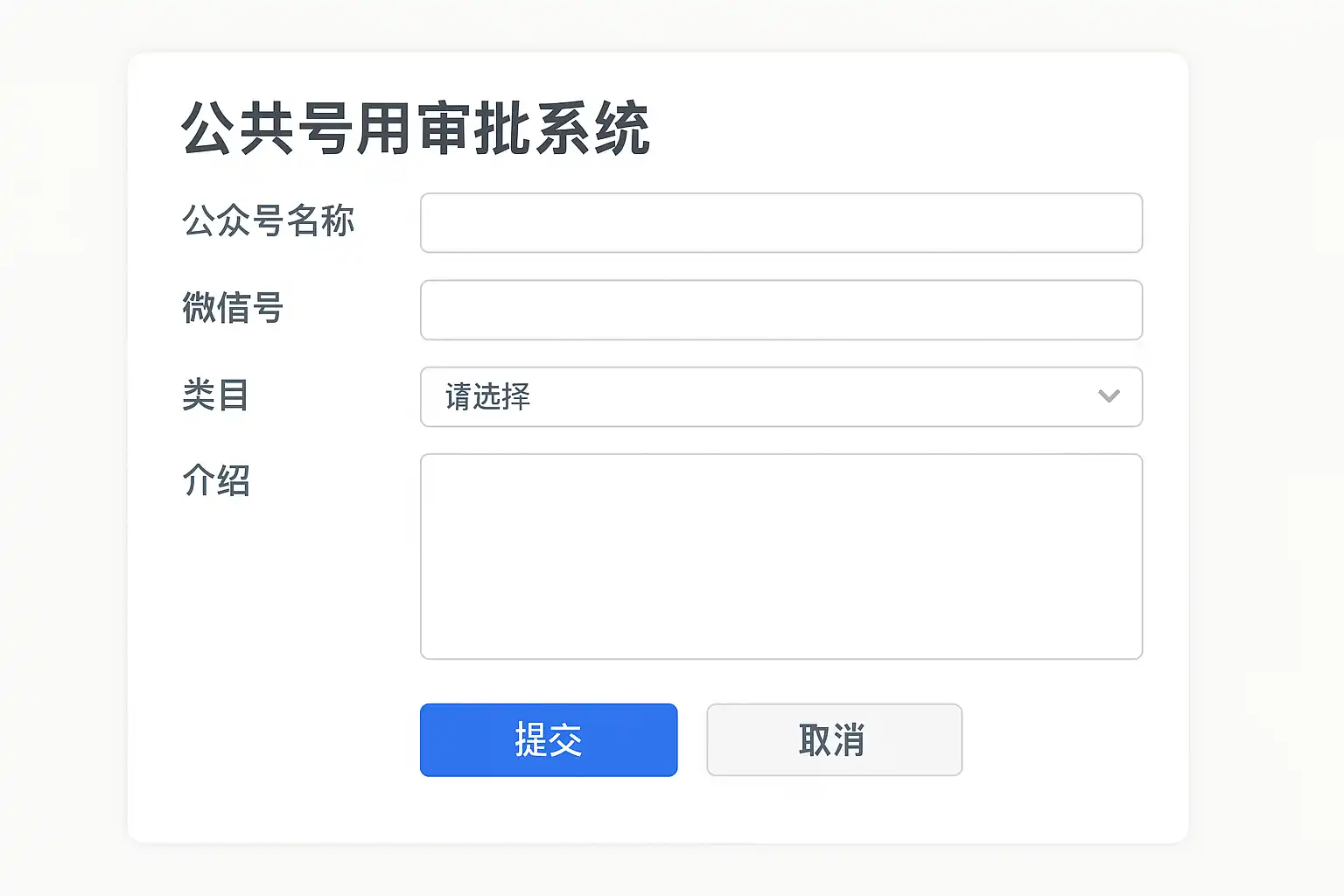Click the 介绍 label text

(x=215, y=480)
